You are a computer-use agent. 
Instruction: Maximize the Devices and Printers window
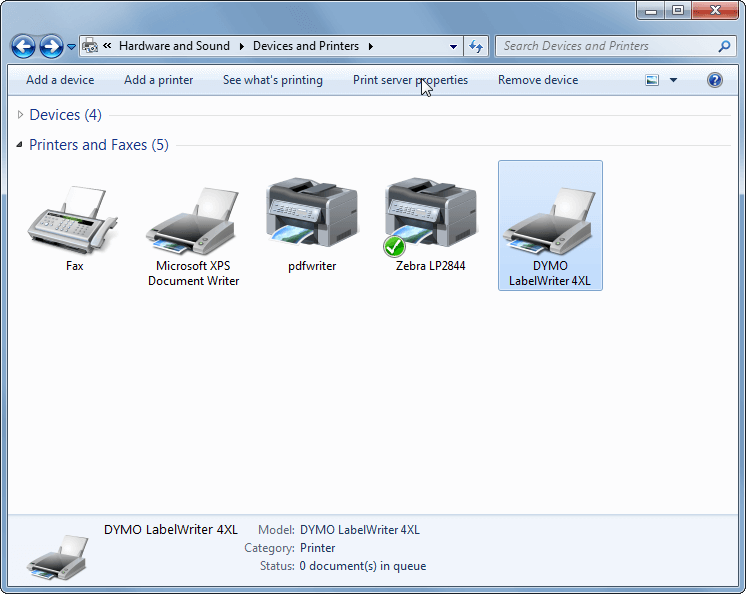click(x=678, y=10)
